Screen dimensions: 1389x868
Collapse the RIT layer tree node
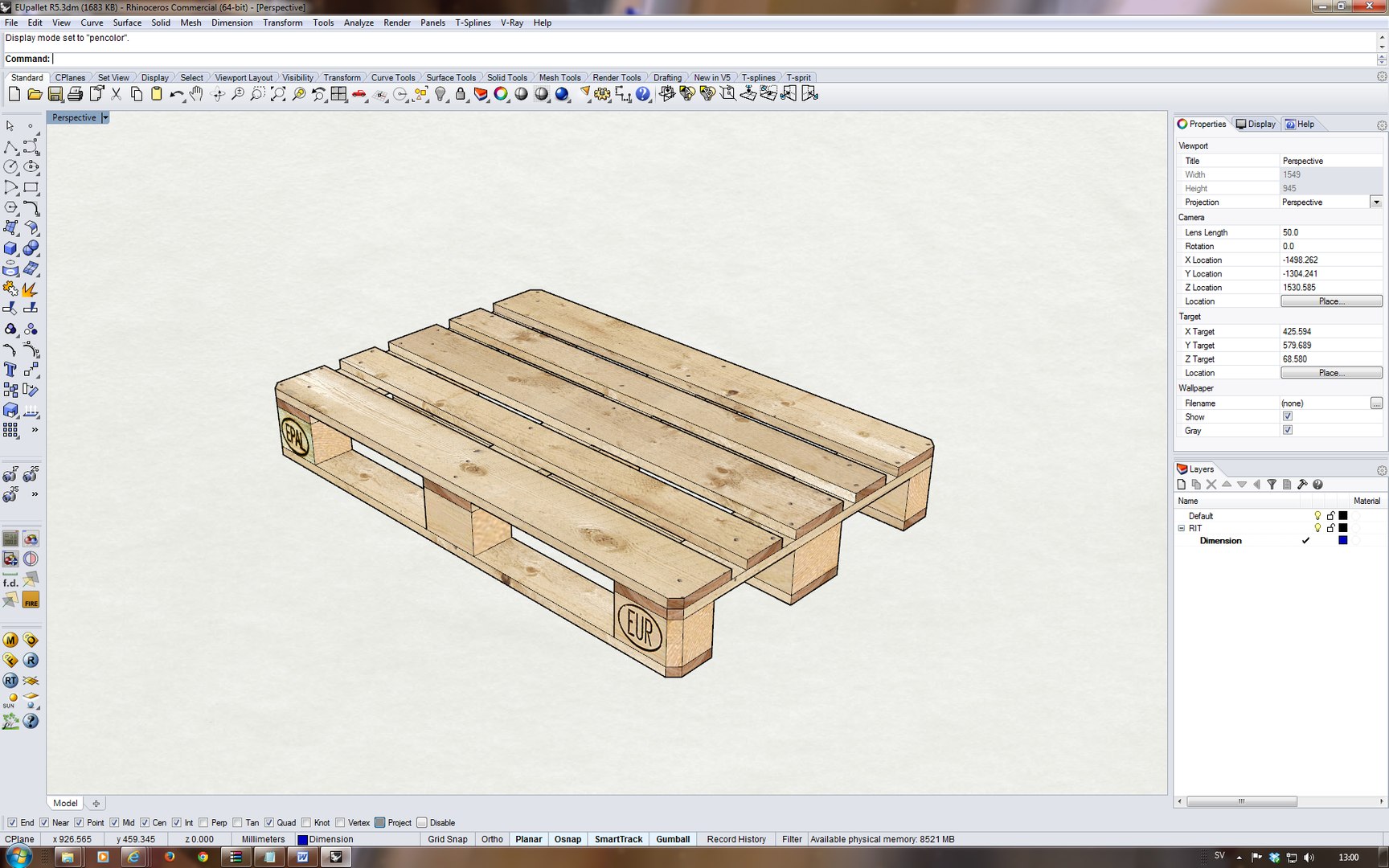[1182, 528]
